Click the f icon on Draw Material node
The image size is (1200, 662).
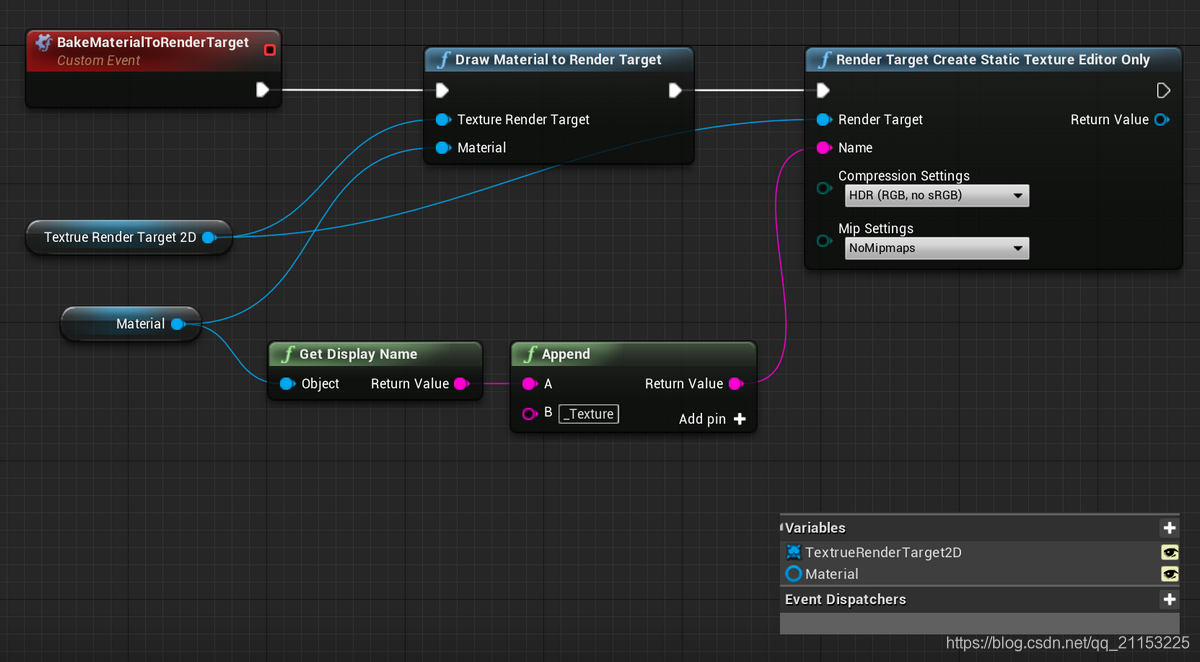443,60
